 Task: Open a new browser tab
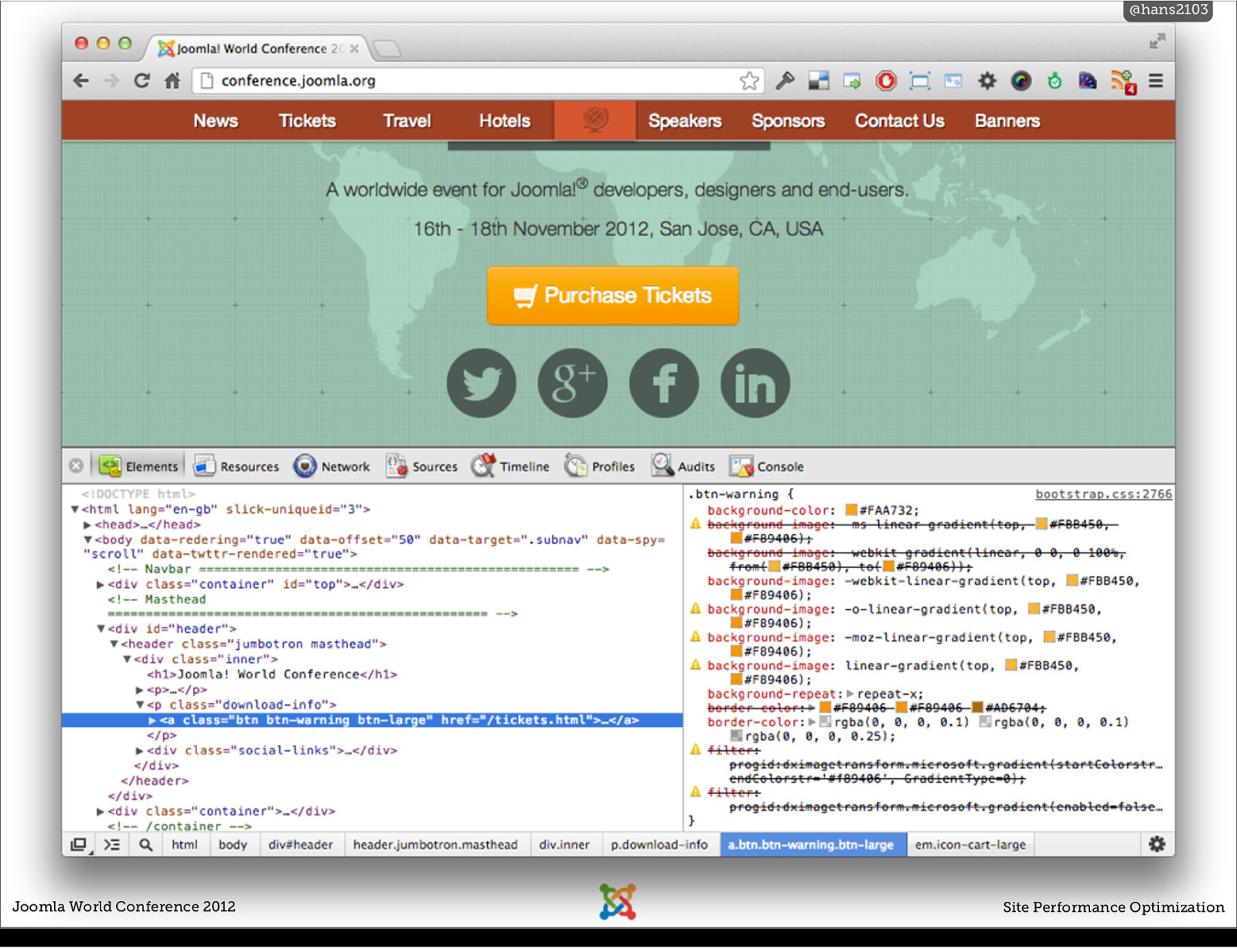386,49
